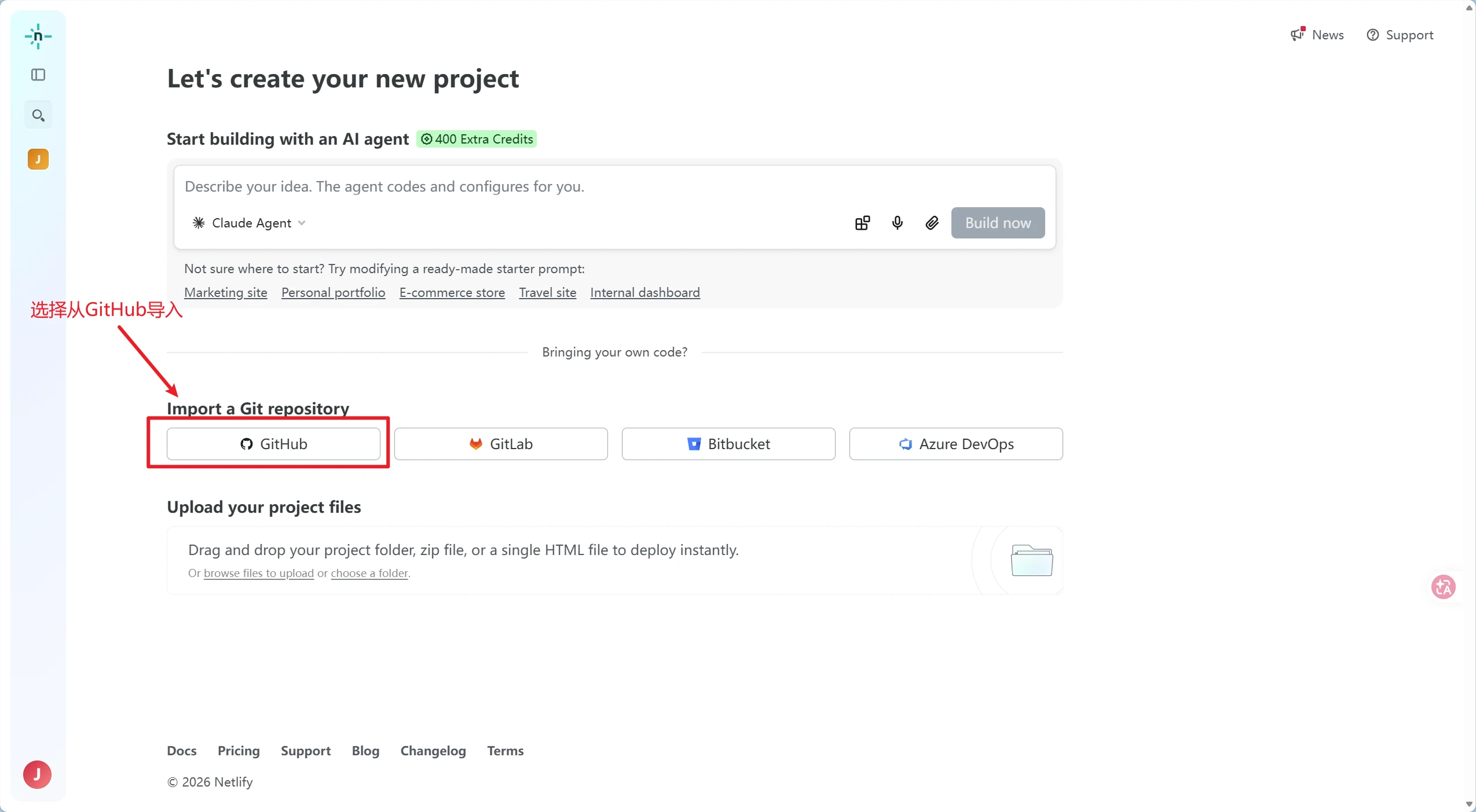Open the News menu
The height and width of the screenshot is (812, 1476).
(x=1317, y=35)
